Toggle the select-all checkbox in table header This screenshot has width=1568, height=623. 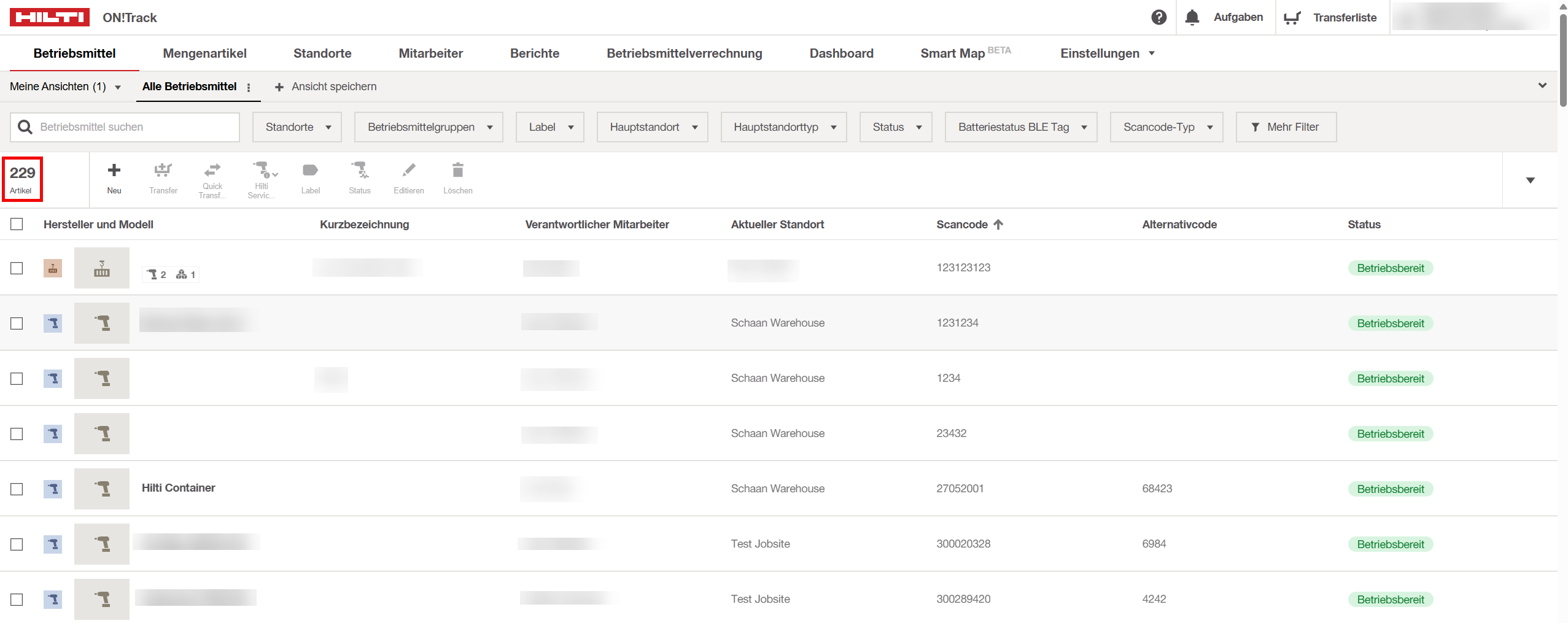(17, 224)
